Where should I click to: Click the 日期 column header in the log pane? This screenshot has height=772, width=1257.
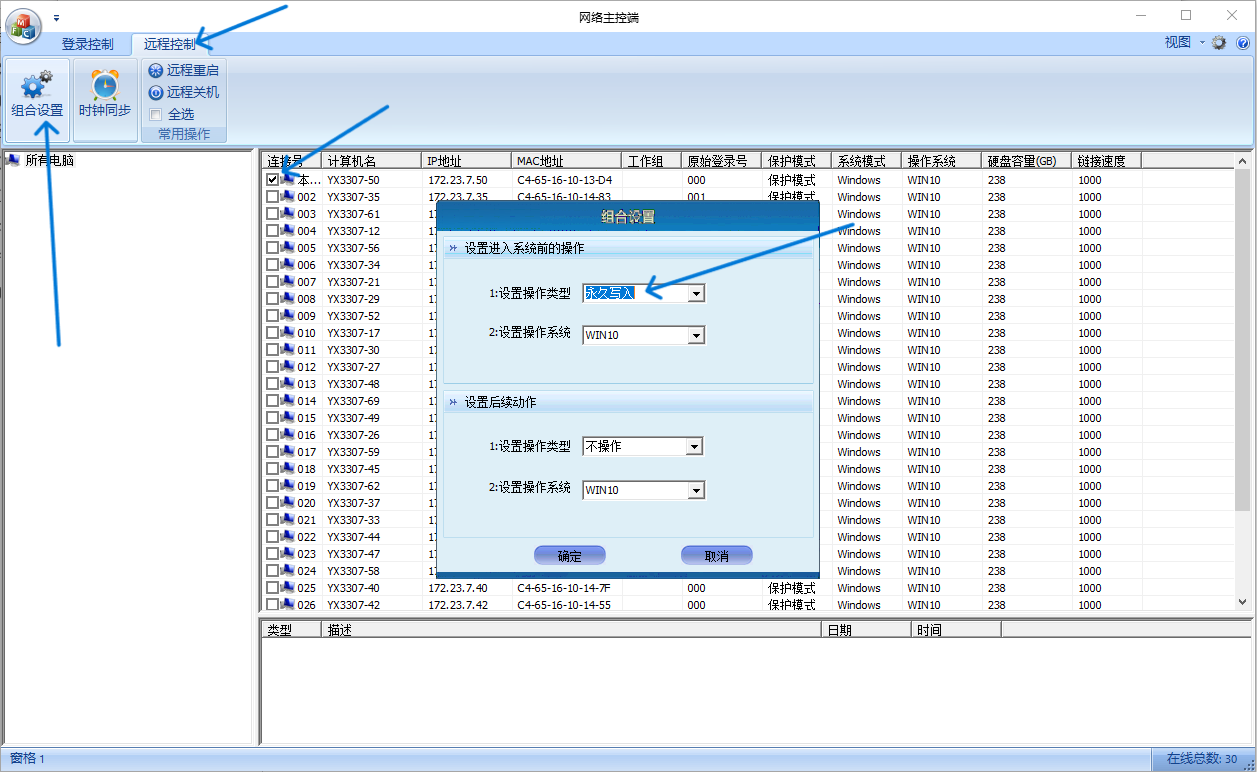[x=866, y=630]
